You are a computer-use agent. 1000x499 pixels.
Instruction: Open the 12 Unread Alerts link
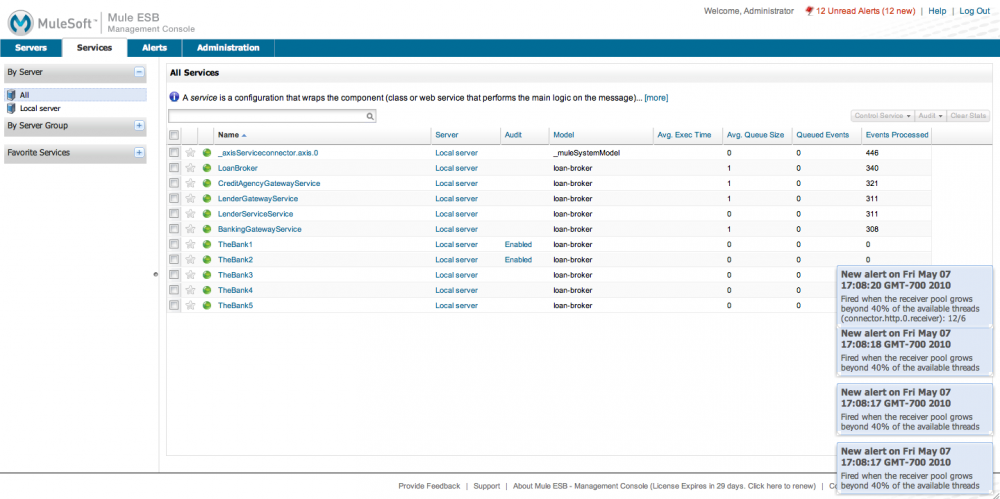pos(865,11)
